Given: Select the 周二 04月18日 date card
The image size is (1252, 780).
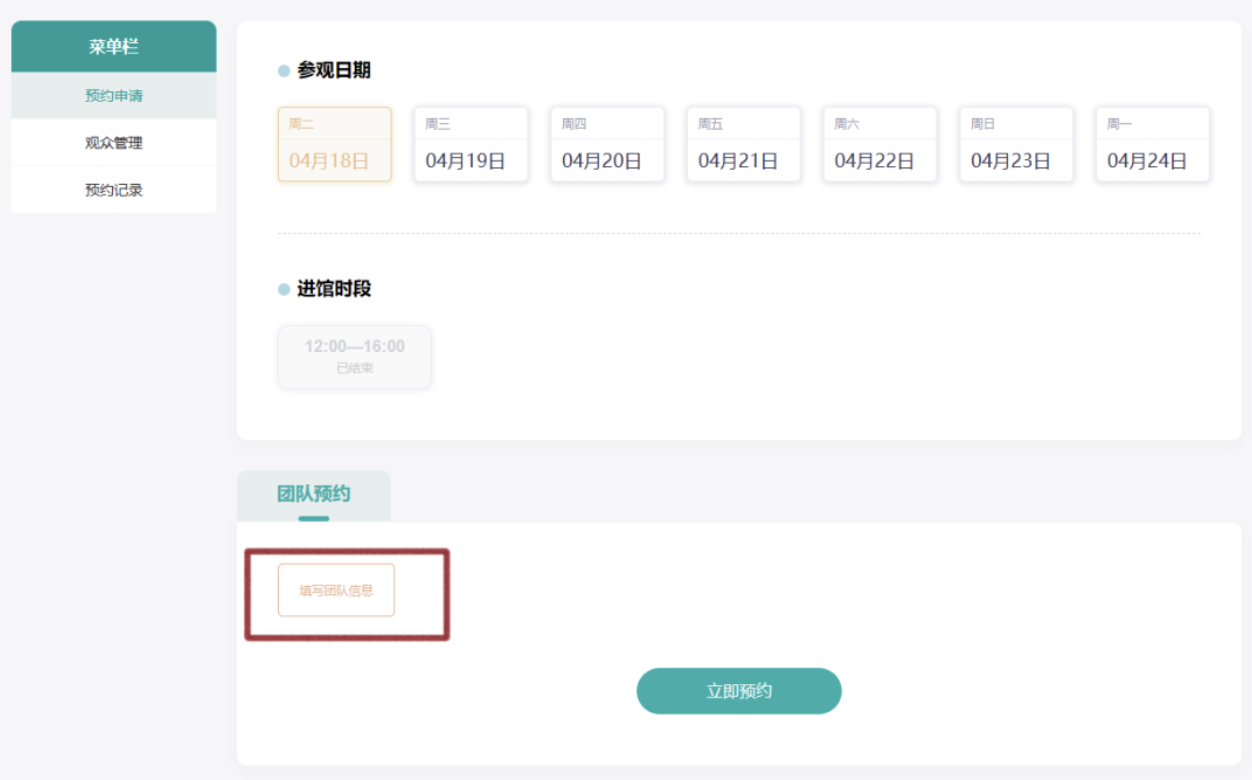Looking at the screenshot, I should point(335,145).
